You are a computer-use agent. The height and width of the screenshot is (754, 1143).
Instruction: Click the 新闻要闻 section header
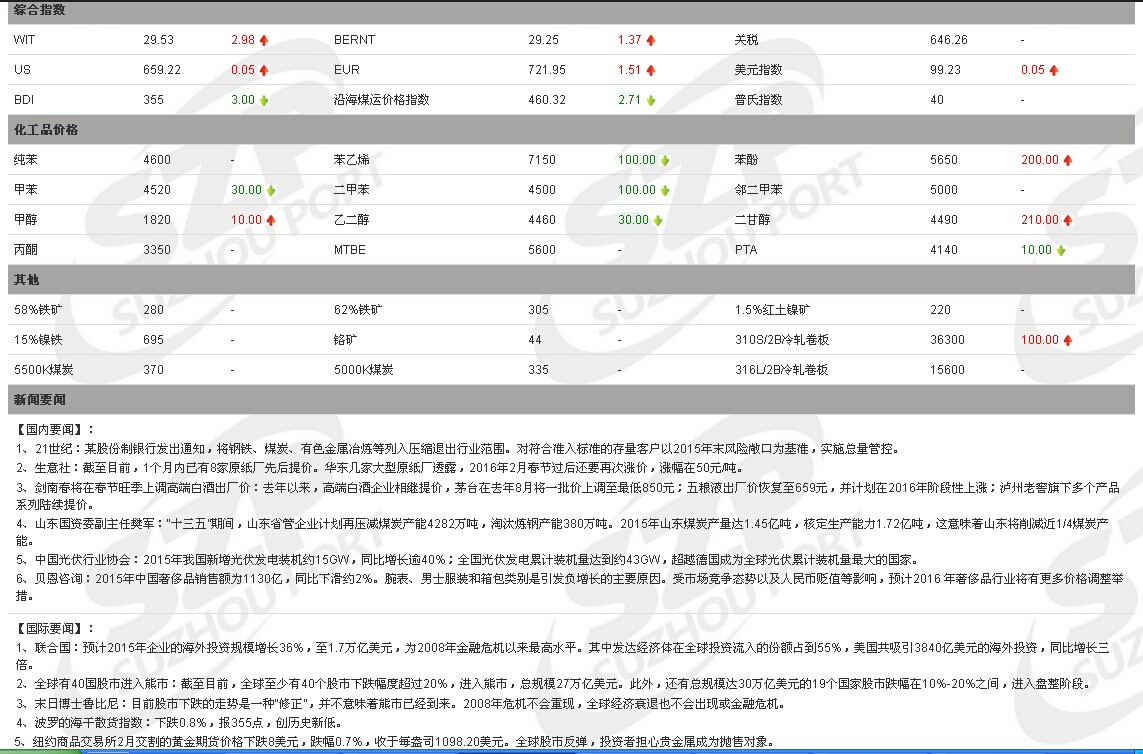pos(572,400)
